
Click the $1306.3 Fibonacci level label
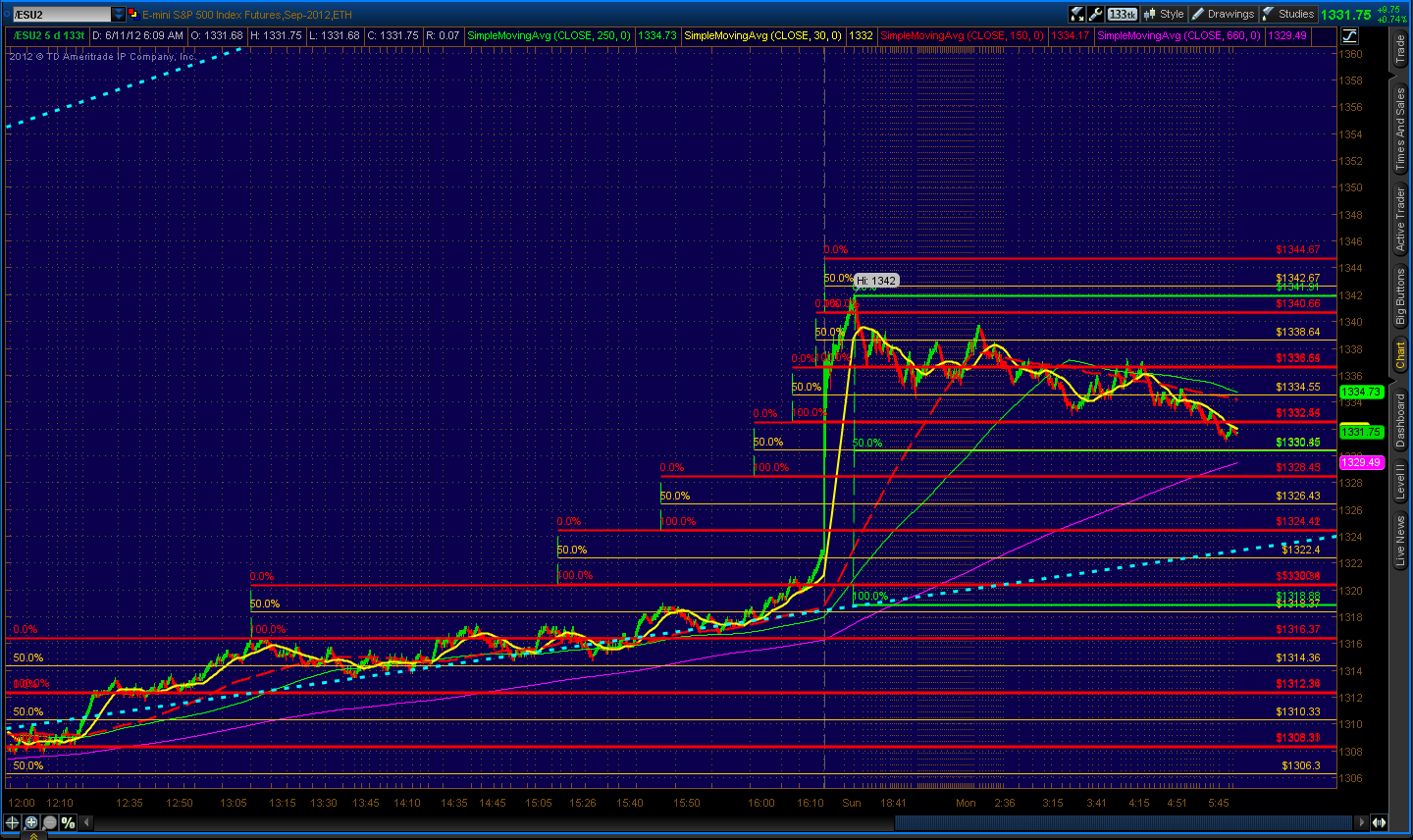pyautogui.click(x=1300, y=766)
